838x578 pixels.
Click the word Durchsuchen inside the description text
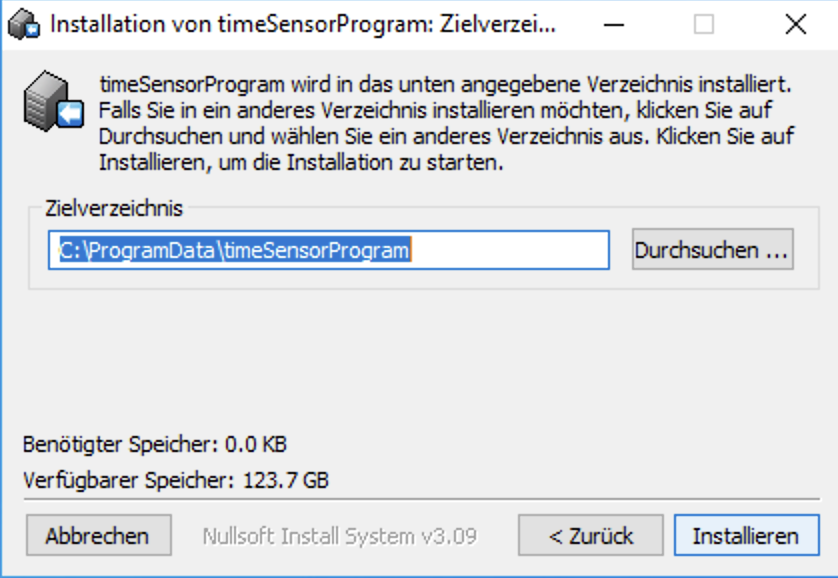tap(161, 136)
